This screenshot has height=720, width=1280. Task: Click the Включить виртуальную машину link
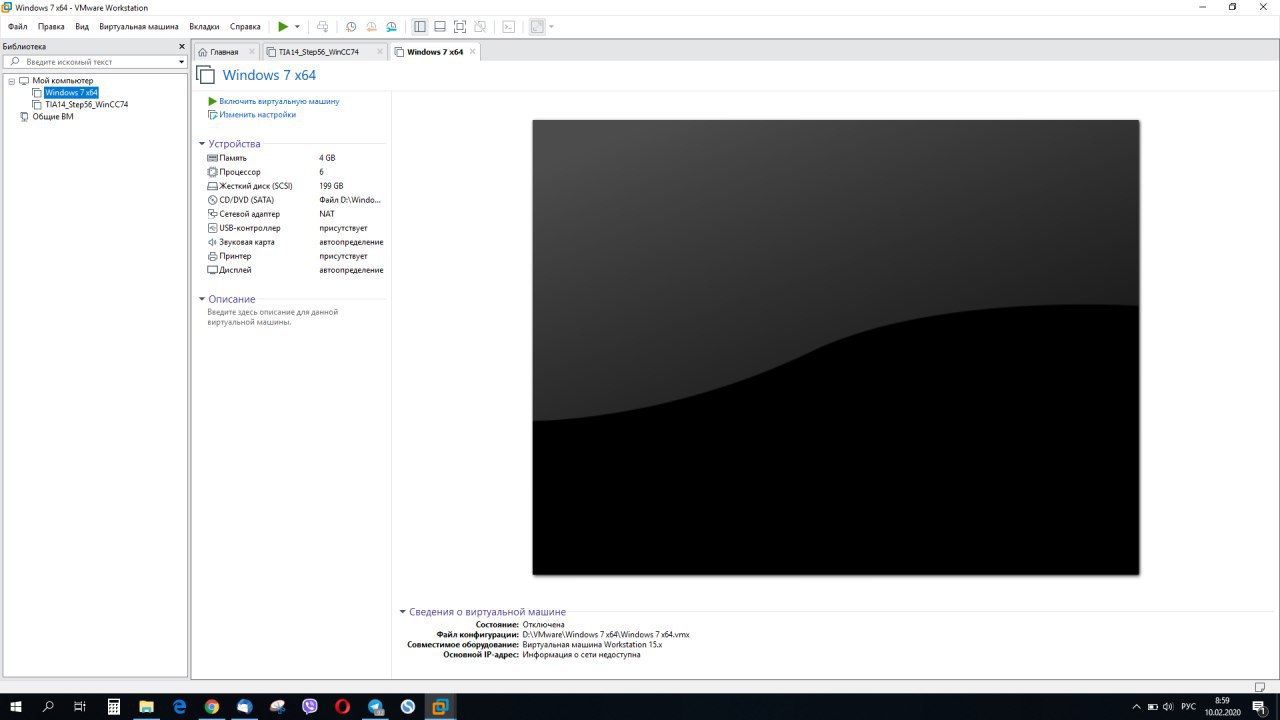[x=279, y=101]
